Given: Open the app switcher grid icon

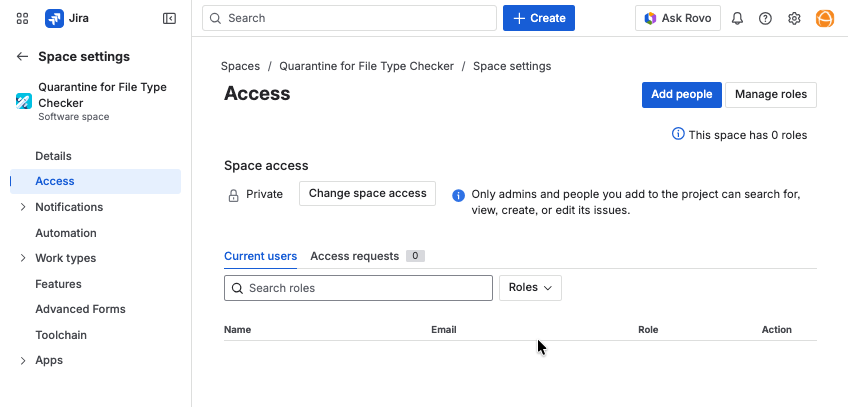Looking at the screenshot, I should coord(22,18).
